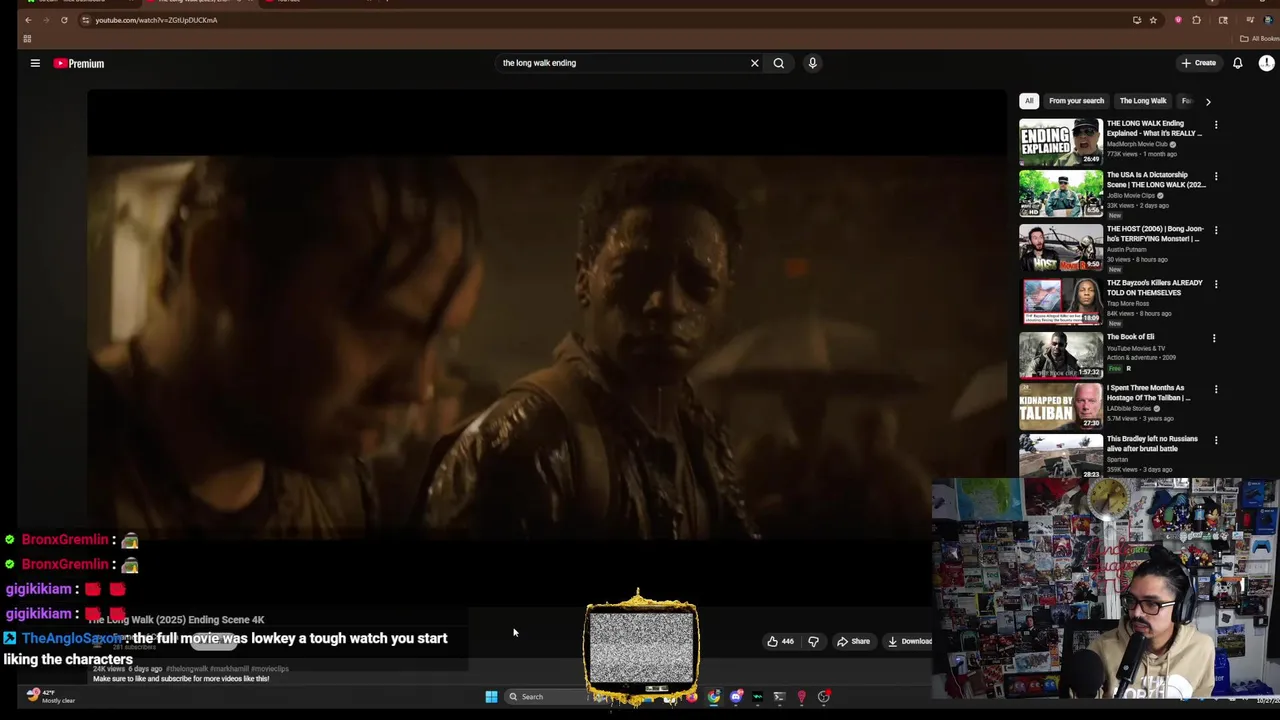Select the The Long Walk chip
The image size is (1280, 720).
pos(1143,101)
